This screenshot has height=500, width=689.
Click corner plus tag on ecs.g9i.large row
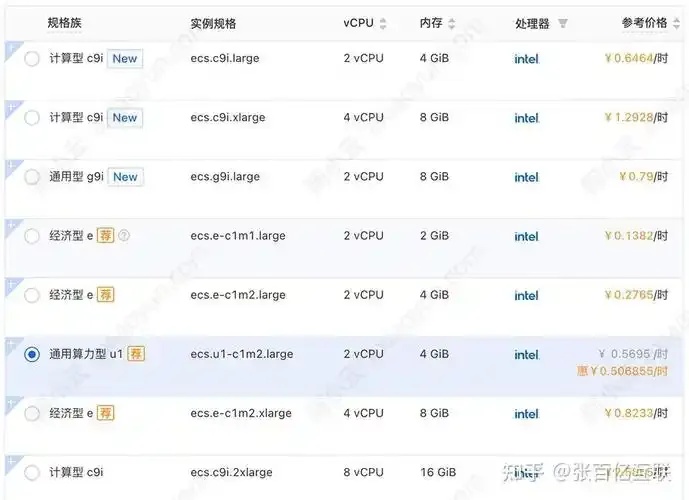(x=11, y=167)
